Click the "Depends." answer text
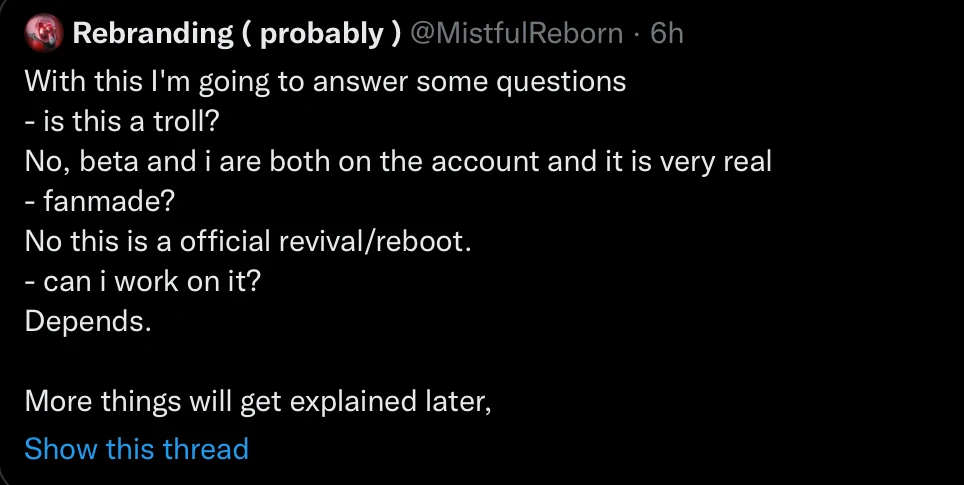The height and width of the screenshot is (485, 964). coord(88,323)
